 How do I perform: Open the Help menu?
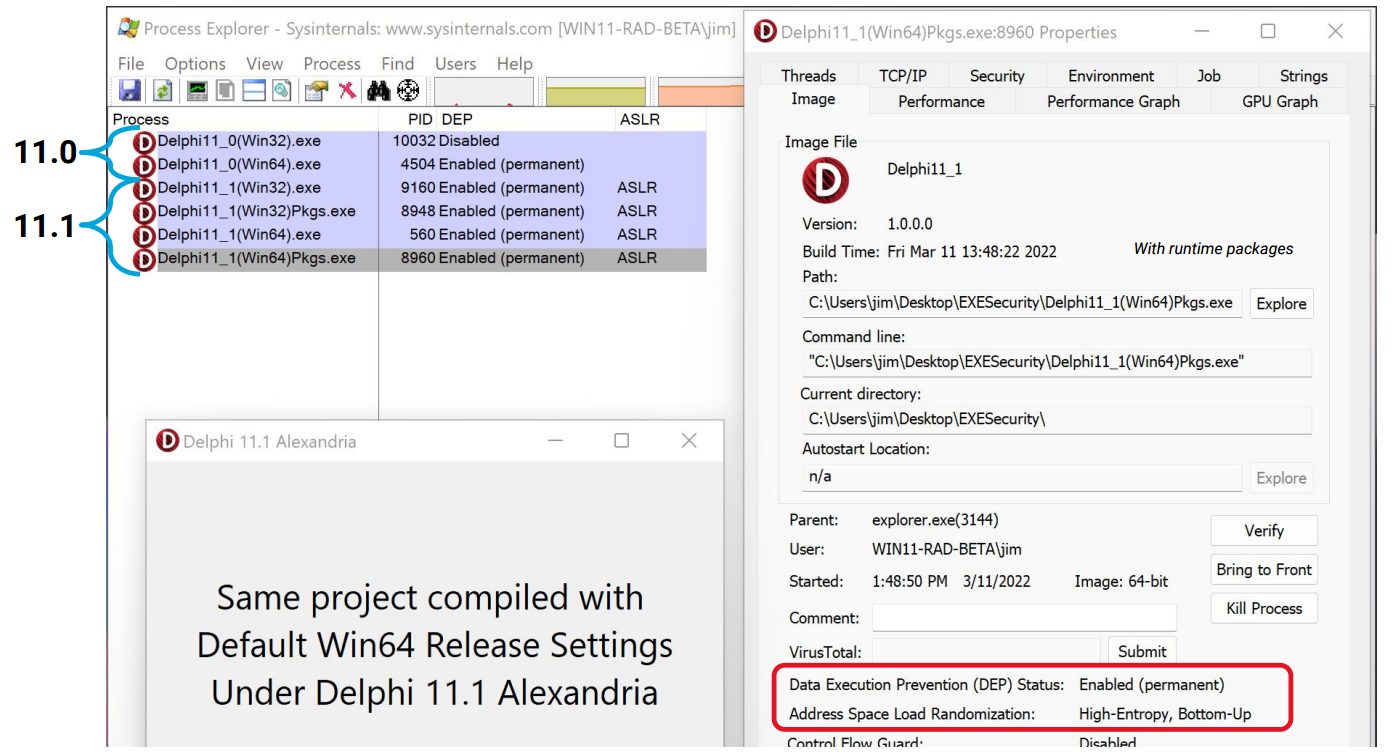point(514,64)
